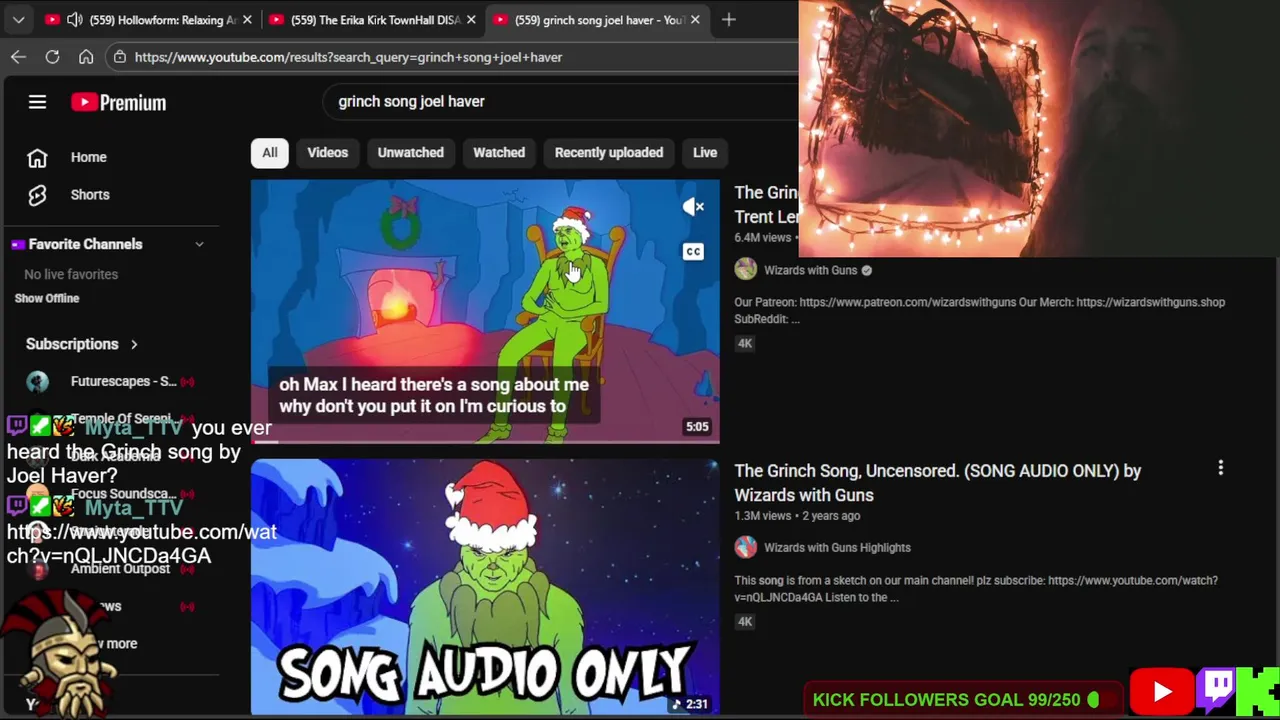This screenshot has height=720, width=1280.
Task: Switch to the Hollowform: Relaxing tab
Action: (148, 19)
